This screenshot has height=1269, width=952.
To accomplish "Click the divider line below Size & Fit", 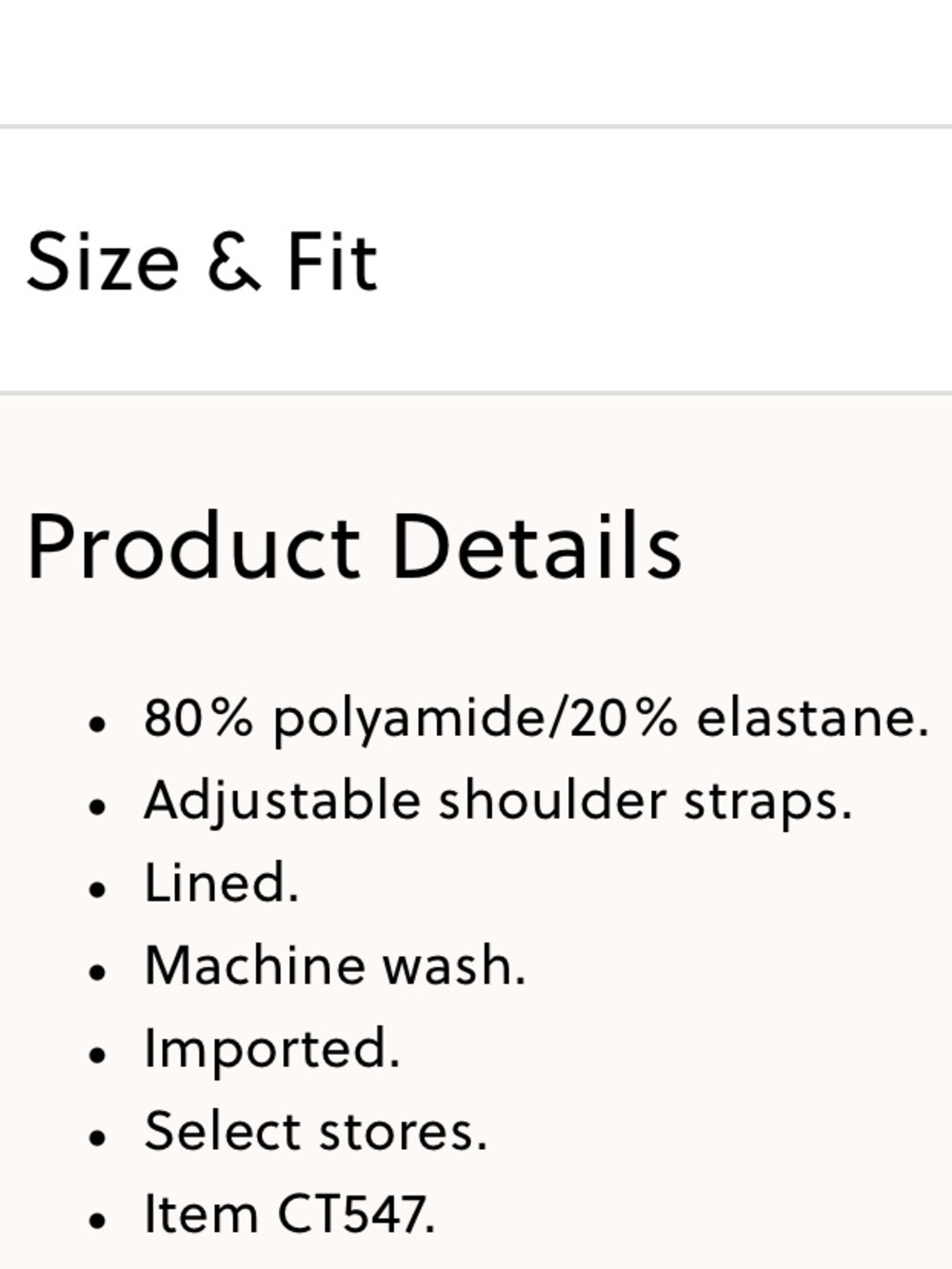I will [476, 392].
